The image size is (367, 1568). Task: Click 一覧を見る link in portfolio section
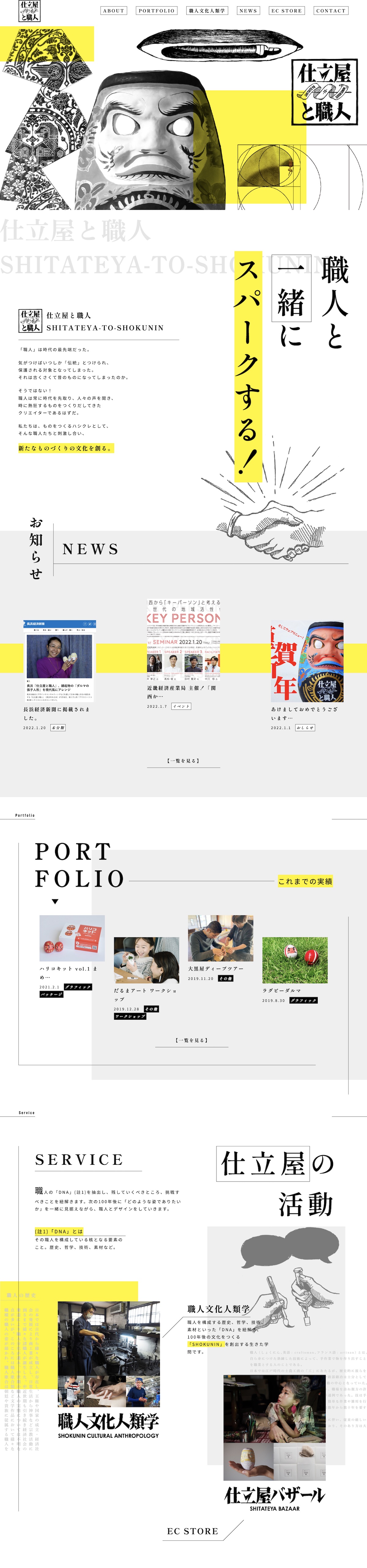click(192, 1040)
